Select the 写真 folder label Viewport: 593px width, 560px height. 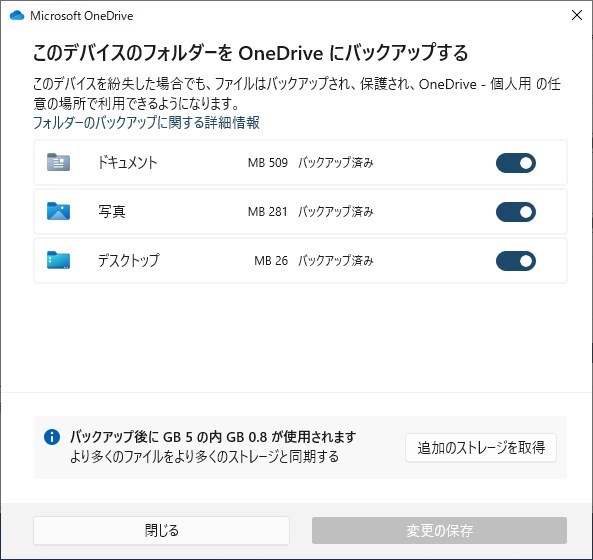(x=112, y=211)
